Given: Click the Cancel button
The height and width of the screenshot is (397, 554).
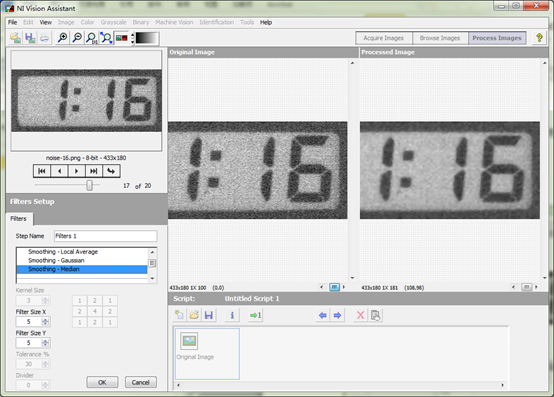Looking at the screenshot, I should [141, 382].
